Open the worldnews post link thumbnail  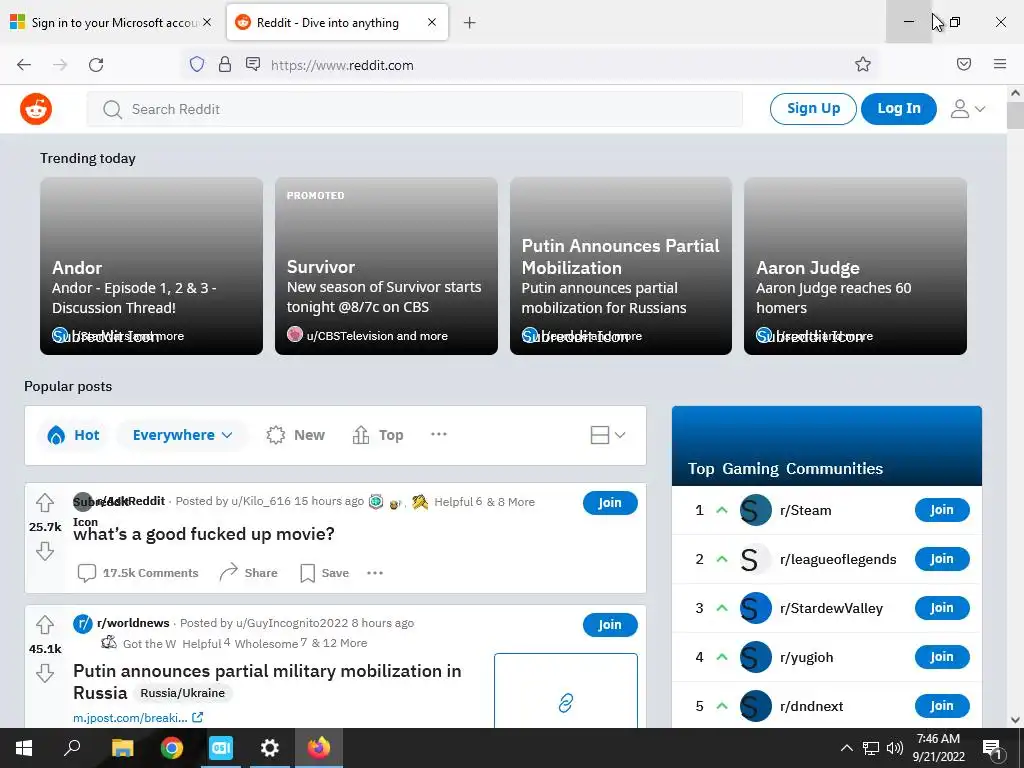(x=566, y=691)
